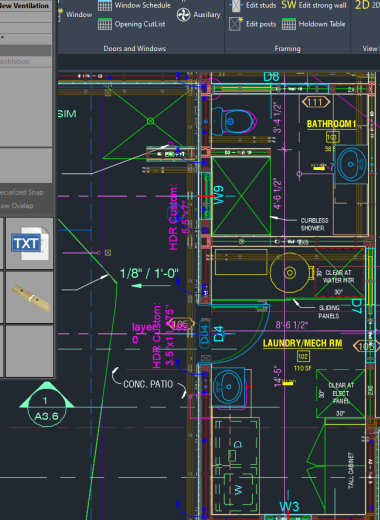The image size is (380, 520).
Task: Click the Opening CutList label
Action: [140, 24]
